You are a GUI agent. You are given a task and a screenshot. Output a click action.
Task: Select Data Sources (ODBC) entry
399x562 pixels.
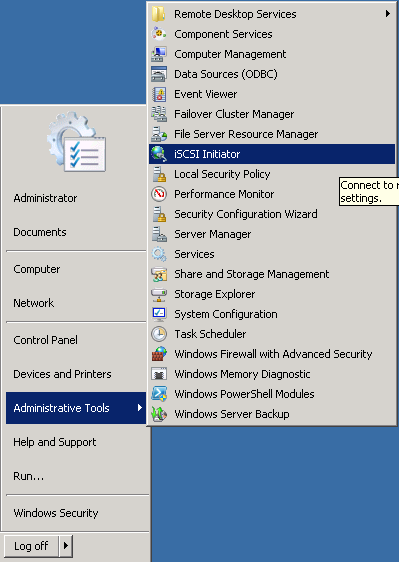tap(272, 74)
